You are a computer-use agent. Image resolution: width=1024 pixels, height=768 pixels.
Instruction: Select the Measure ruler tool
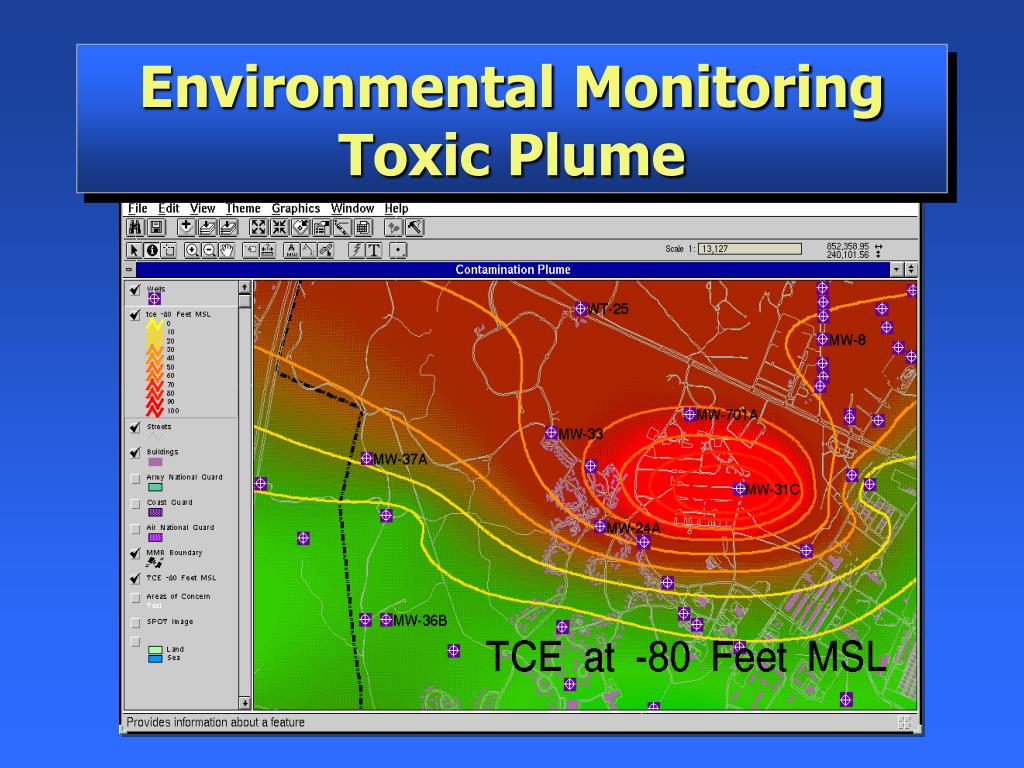pyautogui.click(x=267, y=250)
